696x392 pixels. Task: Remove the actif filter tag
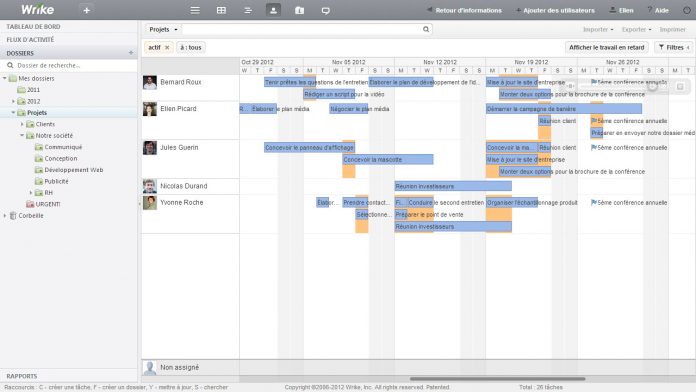pyautogui.click(x=167, y=48)
